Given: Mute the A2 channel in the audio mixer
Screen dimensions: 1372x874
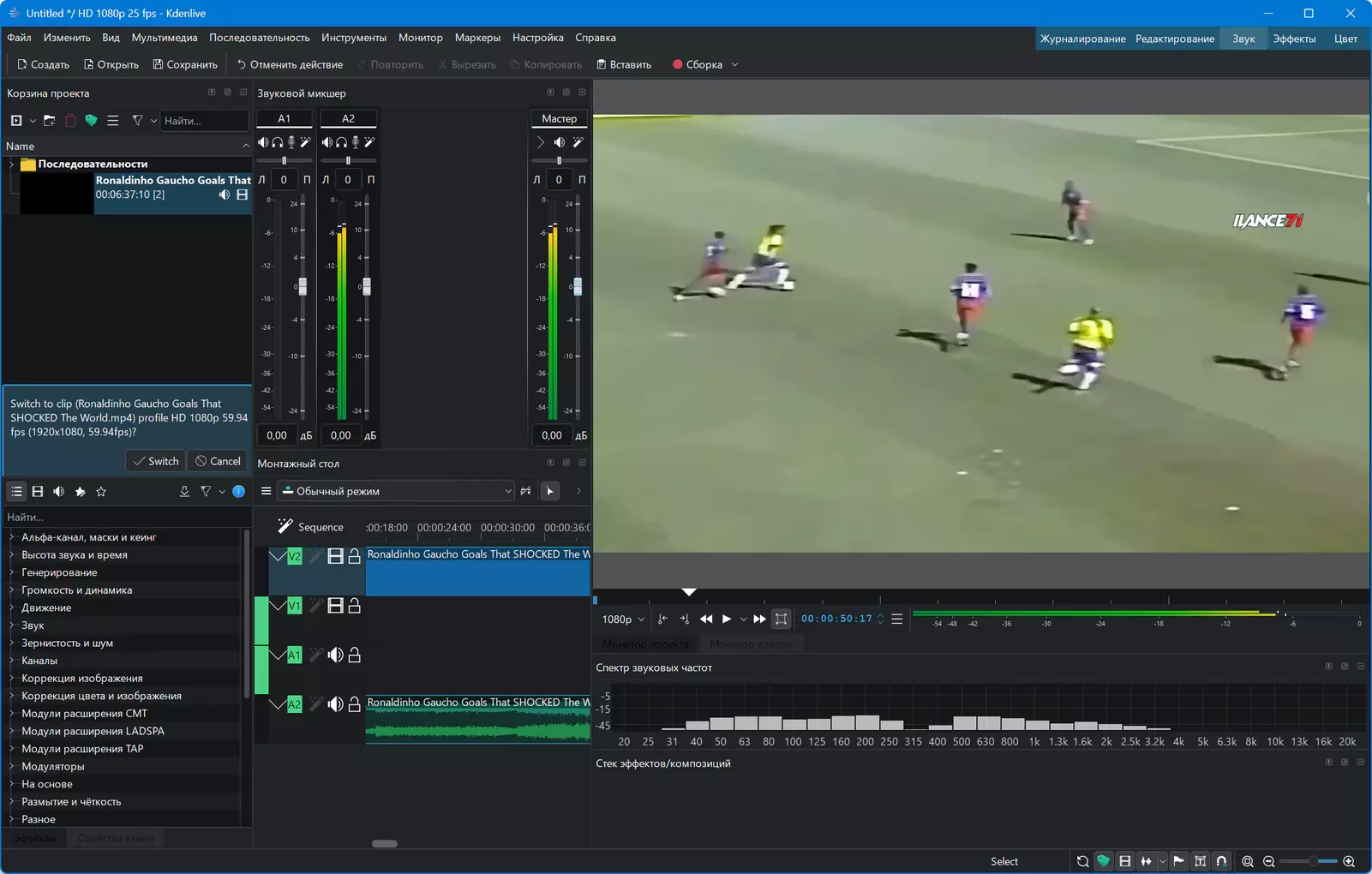Looking at the screenshot, I should [x=327, y=142].
